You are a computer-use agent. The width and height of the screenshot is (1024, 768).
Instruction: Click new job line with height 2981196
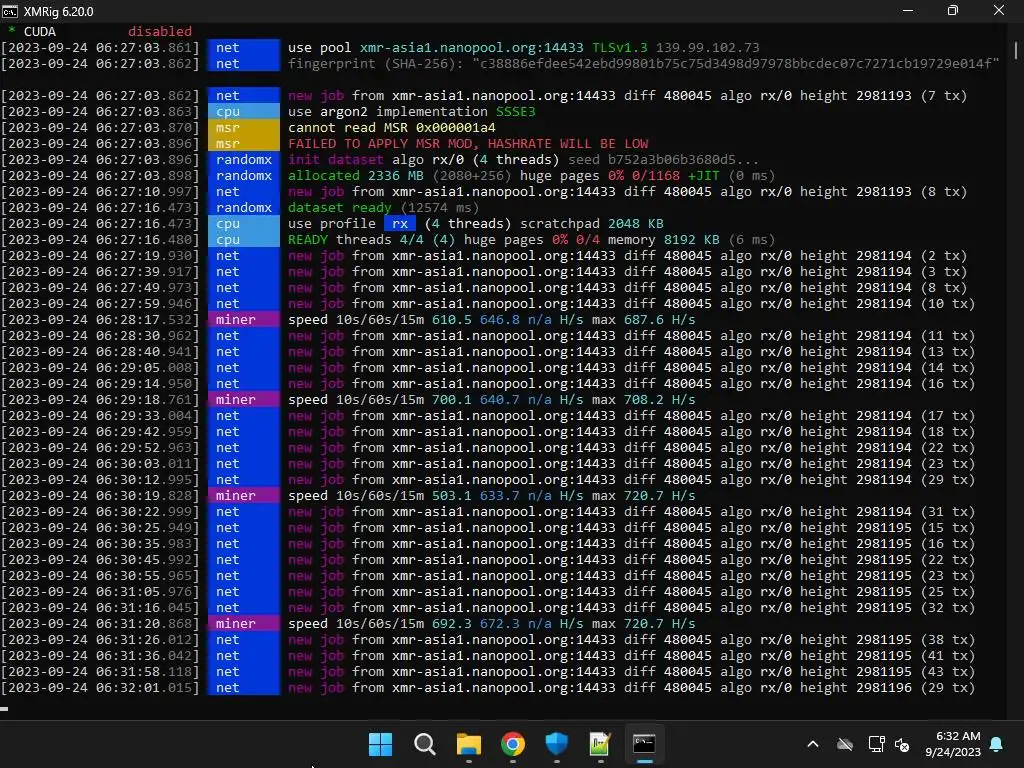[x=631, y=688]
